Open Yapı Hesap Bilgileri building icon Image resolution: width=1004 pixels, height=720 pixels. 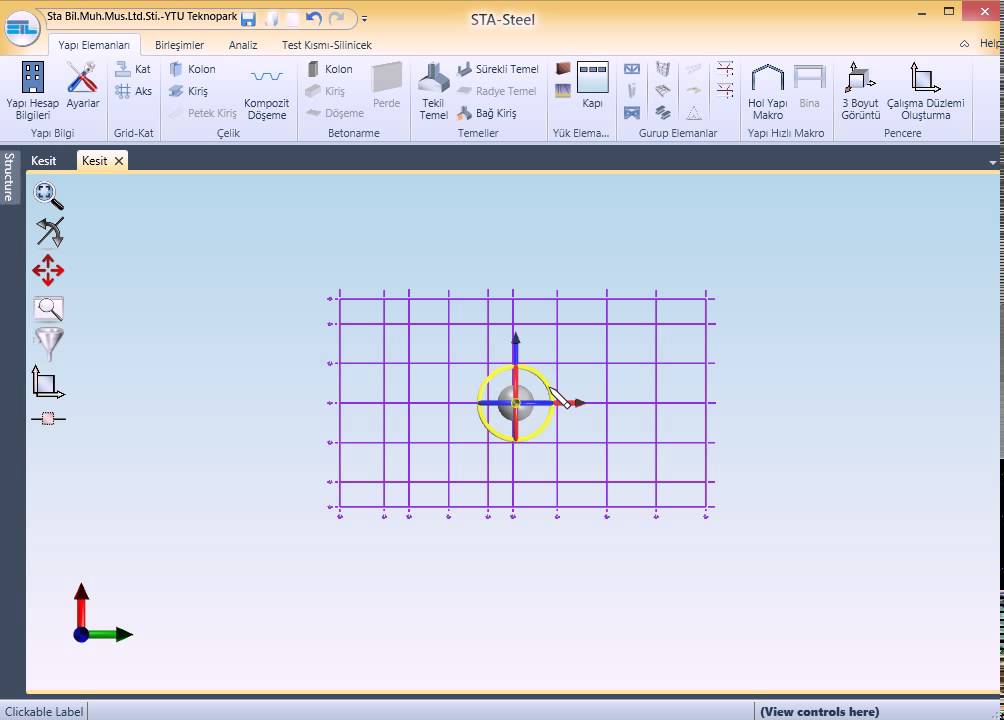[x=33, y=90]
